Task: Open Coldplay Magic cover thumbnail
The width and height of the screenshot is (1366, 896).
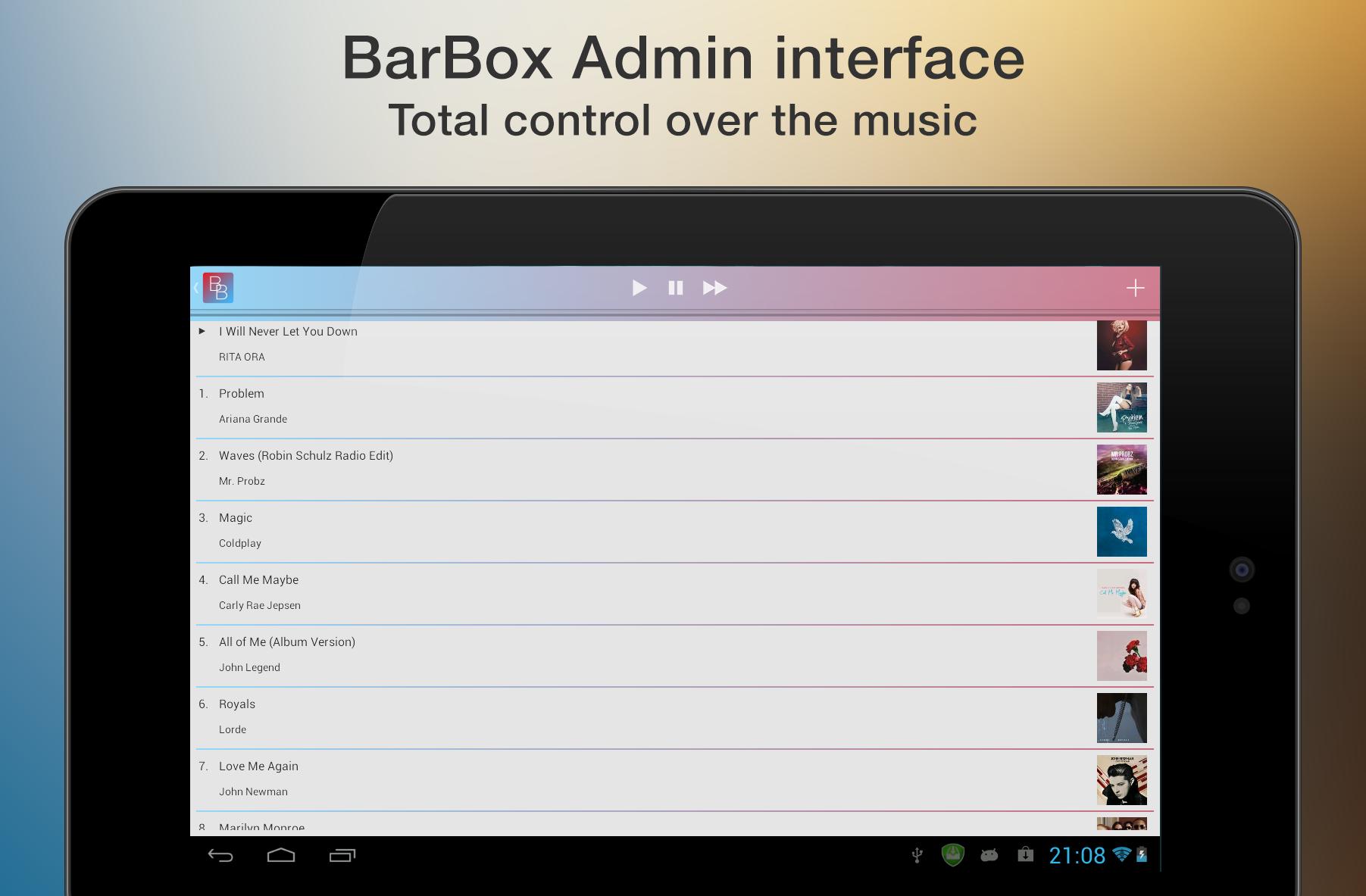Action: pos(1122,532)
